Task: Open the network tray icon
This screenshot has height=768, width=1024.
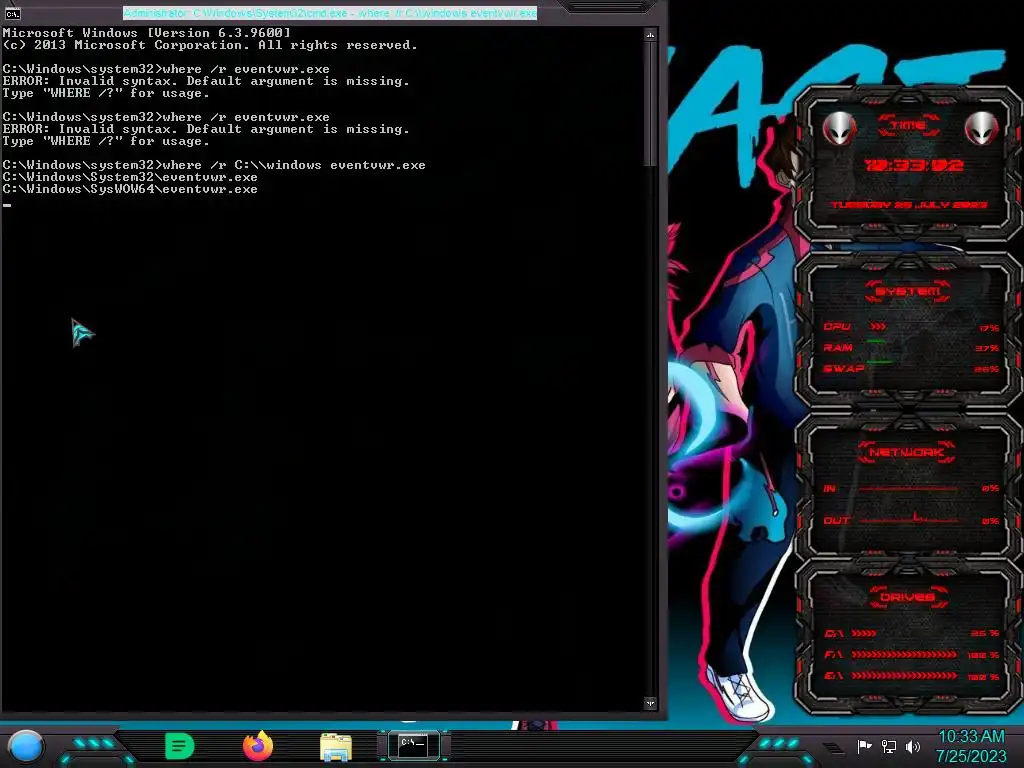Action: (888, 746)
